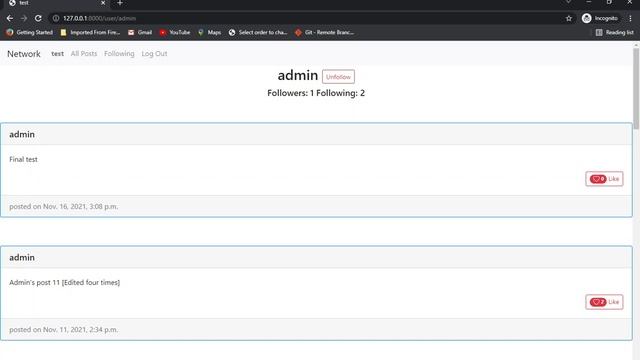The image size is (640, 360).
Task: Go to All Posts in the navbar
Action: click(x=84, y=53)
